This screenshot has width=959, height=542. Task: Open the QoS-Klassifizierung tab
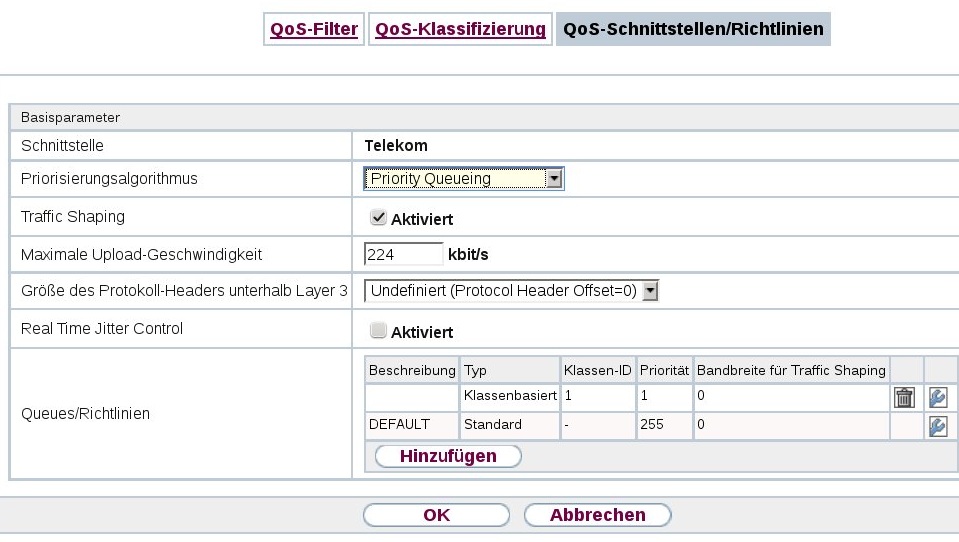pyautogui.click(x=460, y=29)
